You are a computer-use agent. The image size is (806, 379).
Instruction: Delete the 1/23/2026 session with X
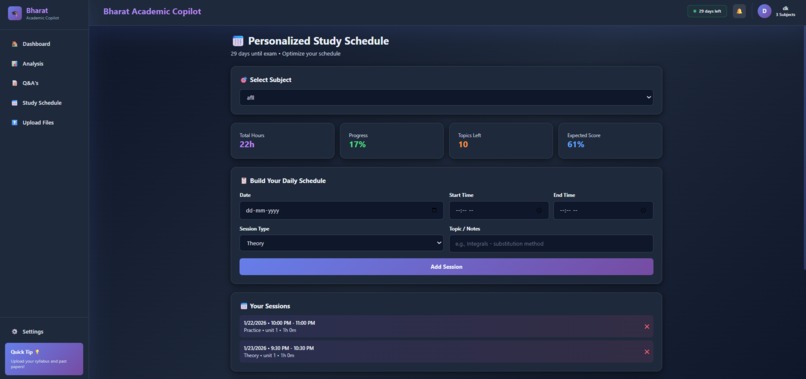pos(647,352)
